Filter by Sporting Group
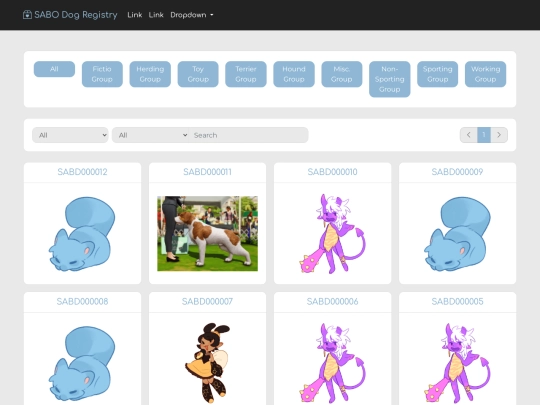 click(437, 74)
